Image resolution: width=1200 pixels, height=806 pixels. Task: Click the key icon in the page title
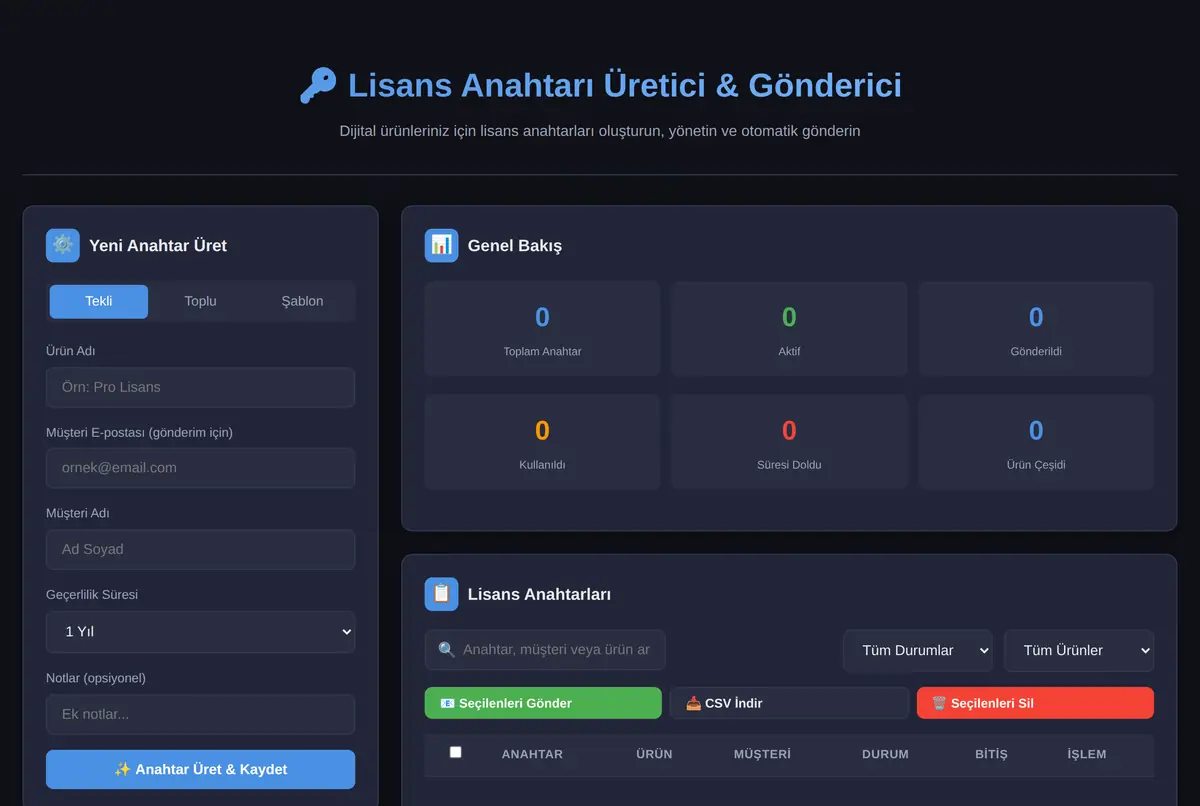point(318,86)
